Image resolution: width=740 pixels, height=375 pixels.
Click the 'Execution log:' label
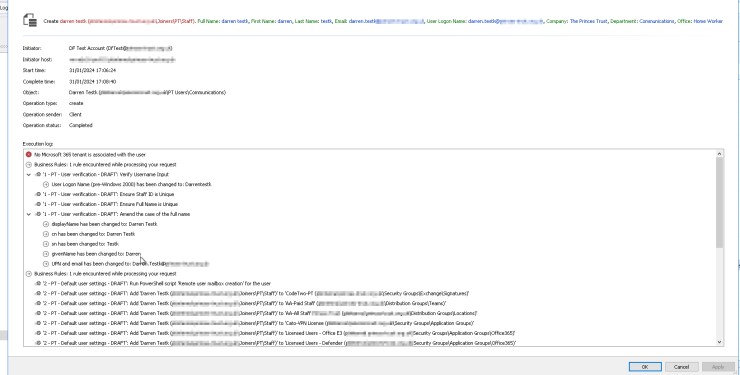[x=38, y=144]
